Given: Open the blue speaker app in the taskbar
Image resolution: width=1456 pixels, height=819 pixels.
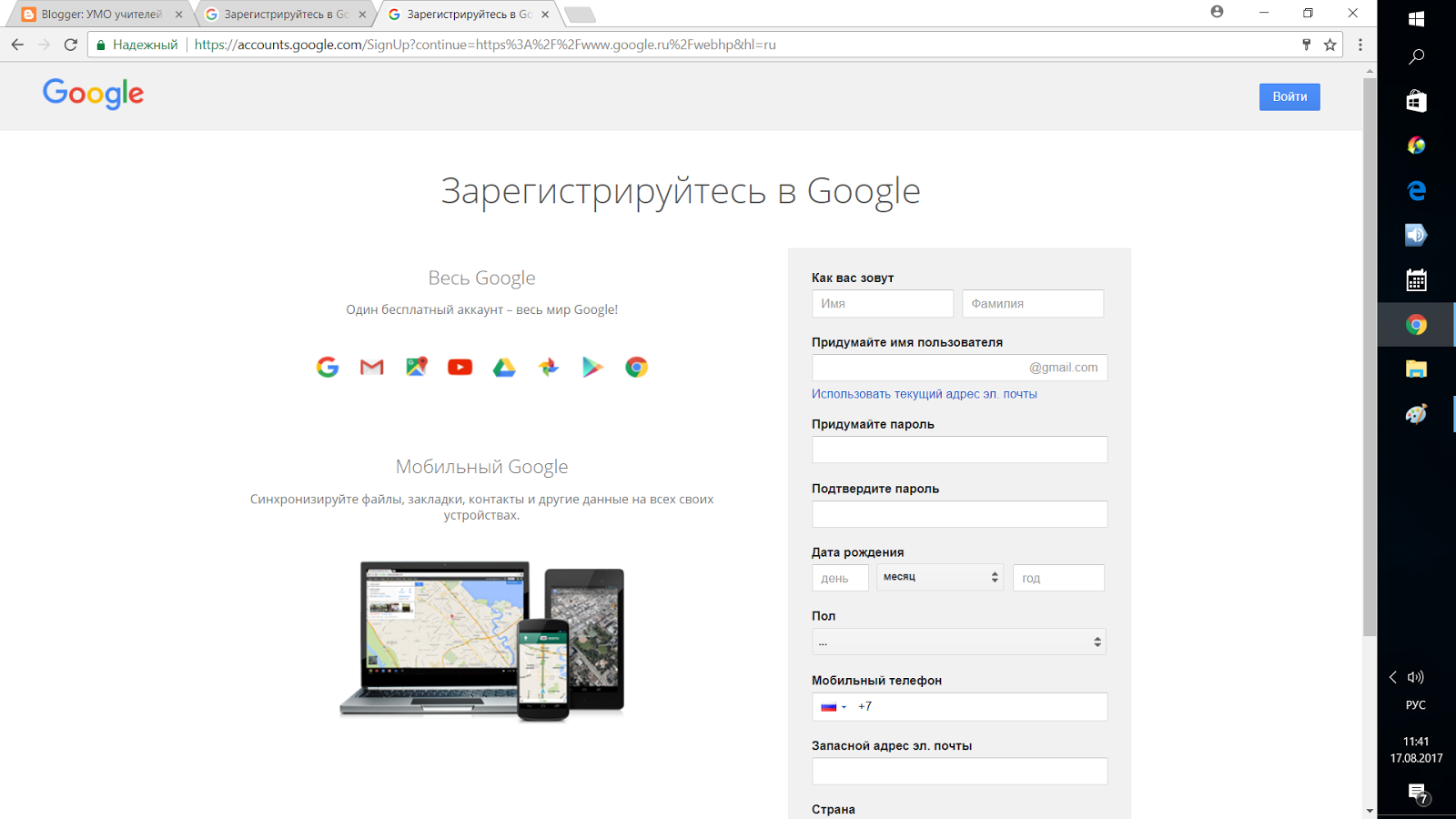Looking at the screenshot, I should tap(1416, 235).
